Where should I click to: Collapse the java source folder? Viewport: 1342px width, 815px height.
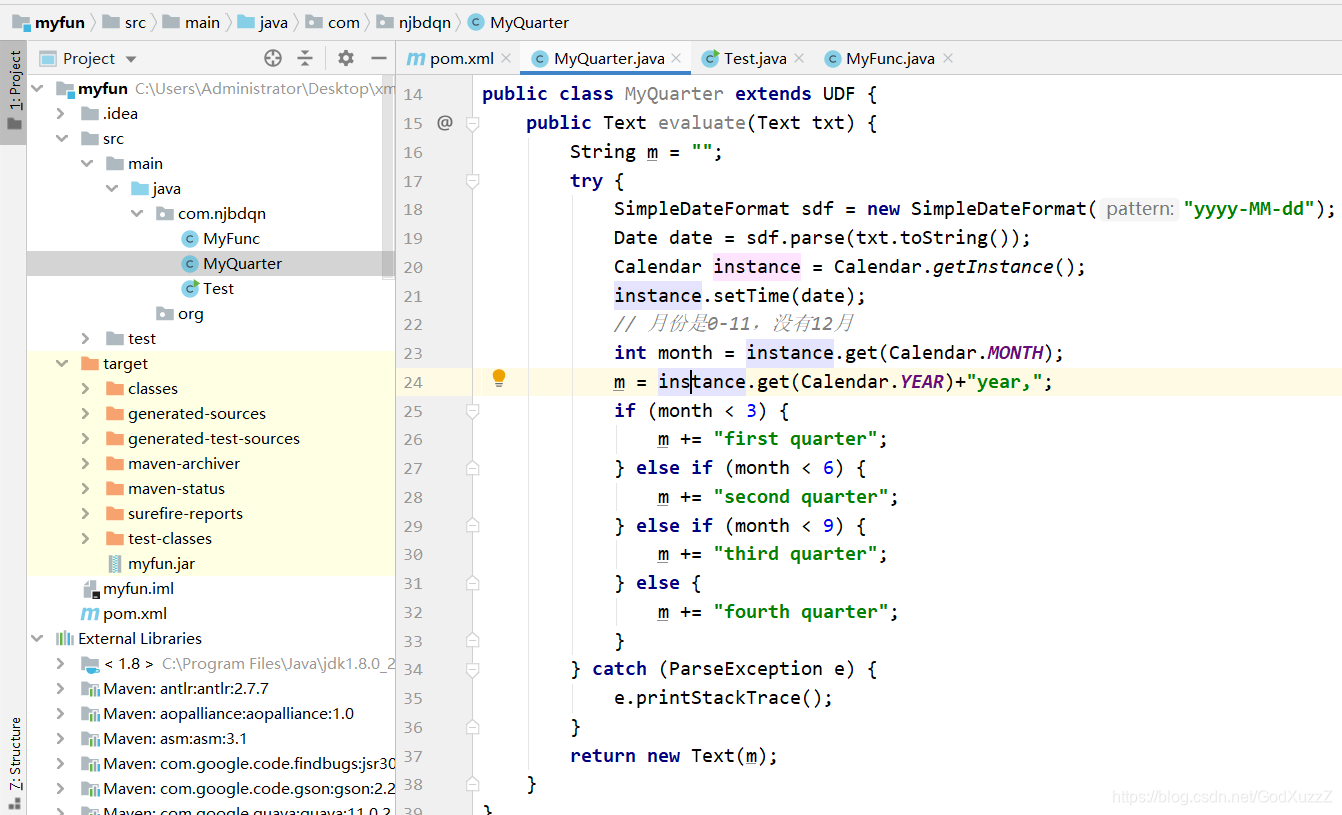click(112, 188)
